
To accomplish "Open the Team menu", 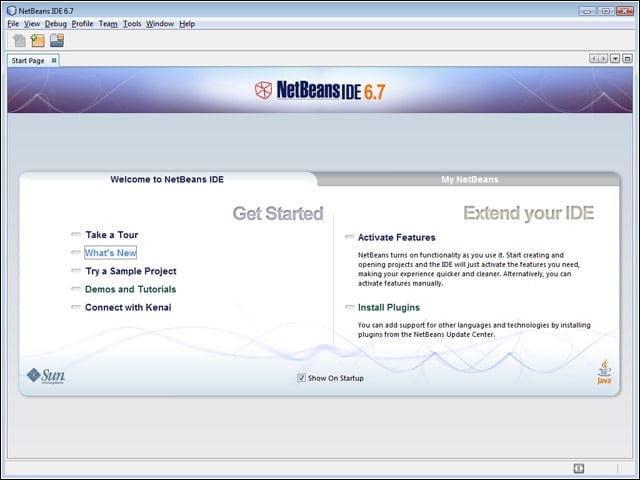I will click(108, 24).
